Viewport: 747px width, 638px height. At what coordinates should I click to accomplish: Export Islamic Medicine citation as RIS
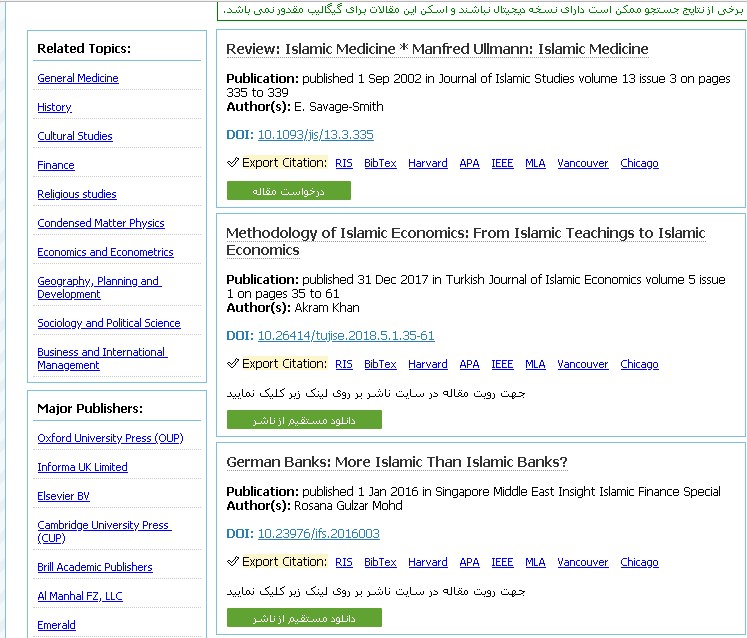[344, 163]
